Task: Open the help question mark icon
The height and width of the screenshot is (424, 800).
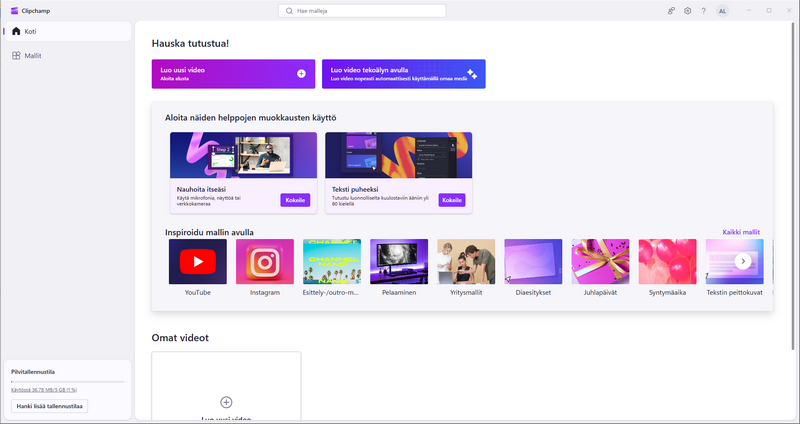Action: pos(703,11)
